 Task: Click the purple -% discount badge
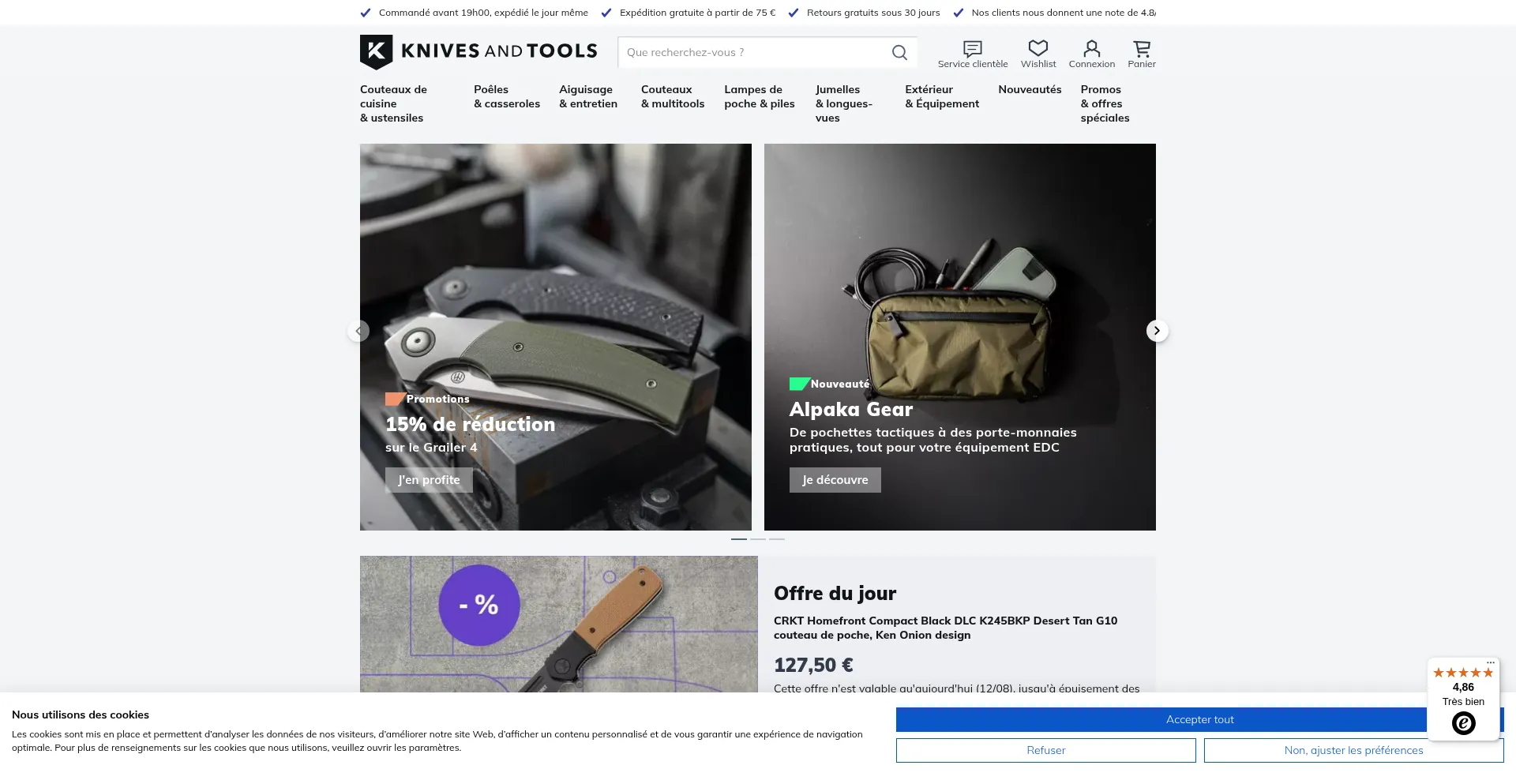pos(479,606)
